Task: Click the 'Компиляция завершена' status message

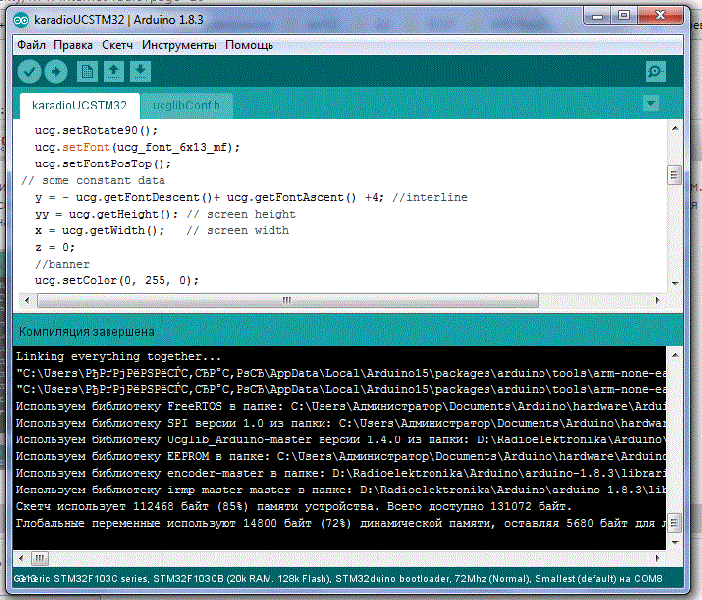Action: [87, 332]
